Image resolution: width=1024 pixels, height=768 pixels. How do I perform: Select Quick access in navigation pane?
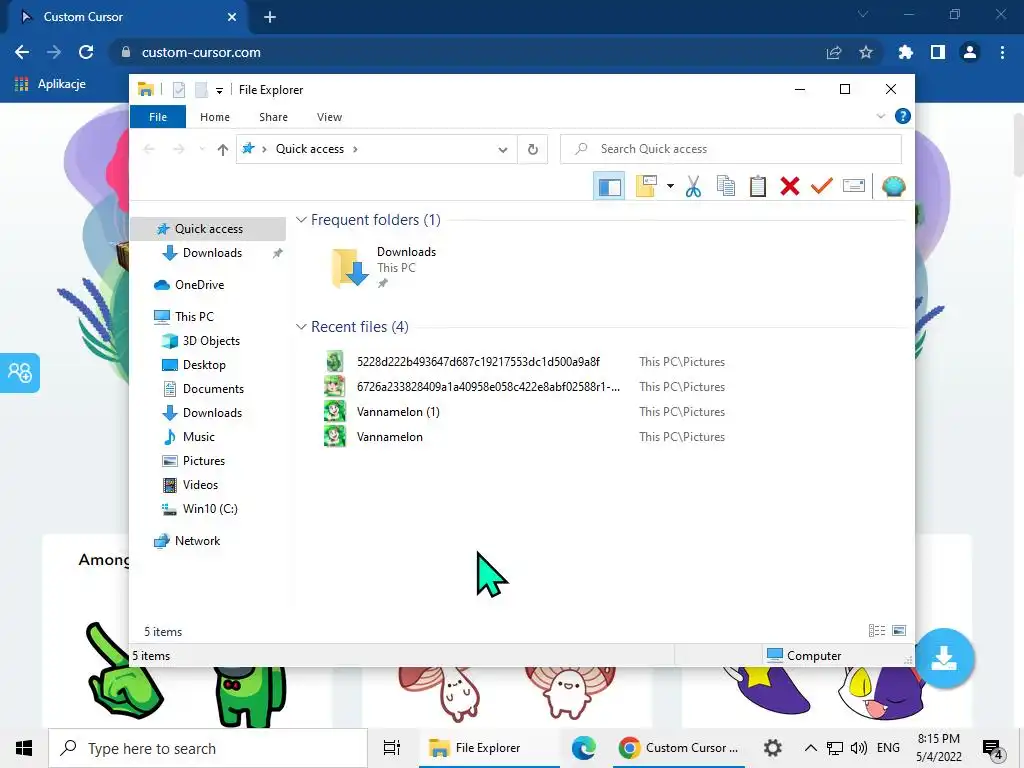coord(208,229)
